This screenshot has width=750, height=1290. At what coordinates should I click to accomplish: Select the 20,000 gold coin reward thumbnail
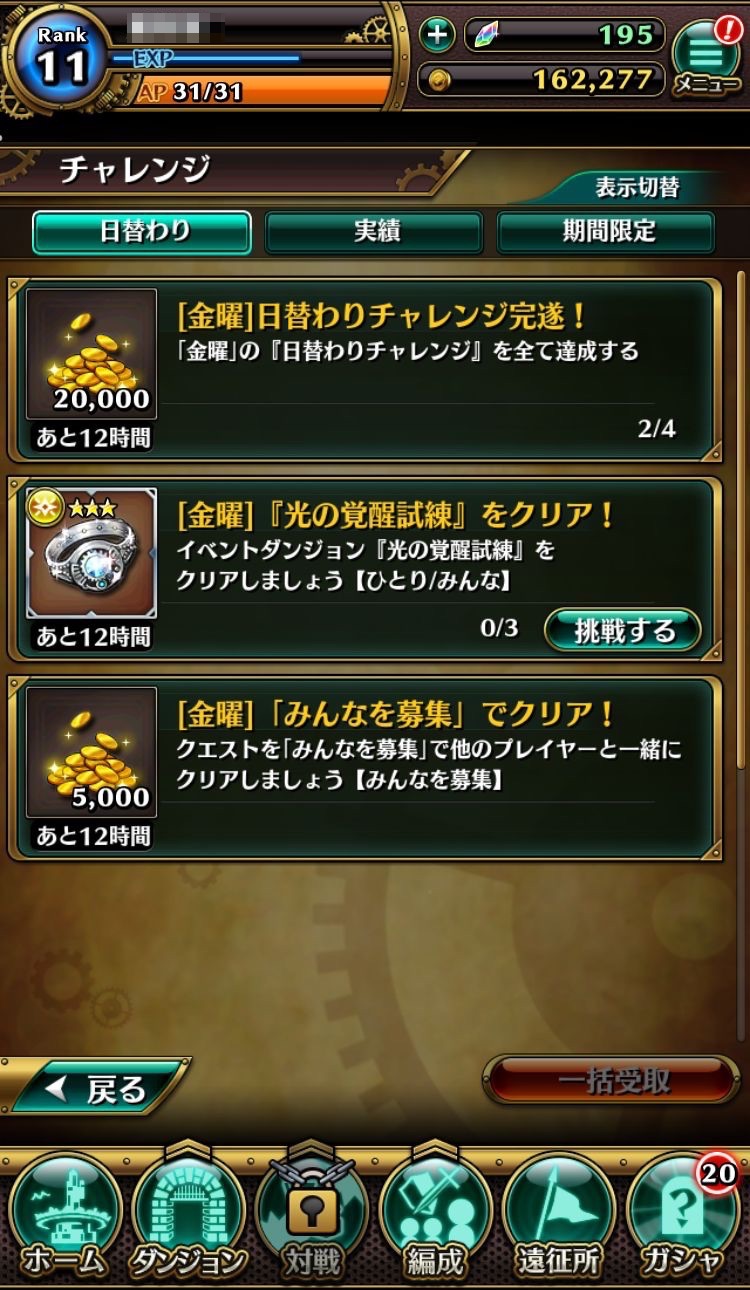click(x=91, y=354)
